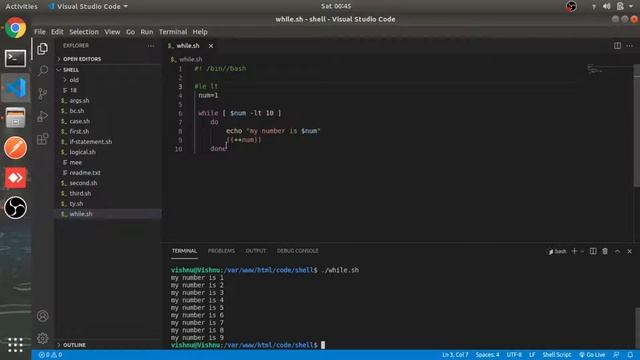Open the File menu
Image resolution: width=640 pixels, height=360 pixels.
point(40,32)
